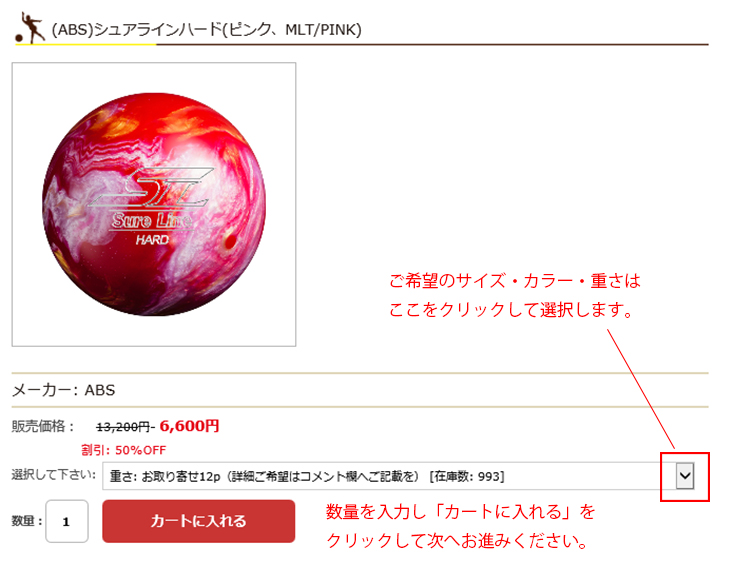This screenshot has width=735, height=565.
Task: Click the product title (ABS)シュアラインハード
Action: (x=206, y=30)
